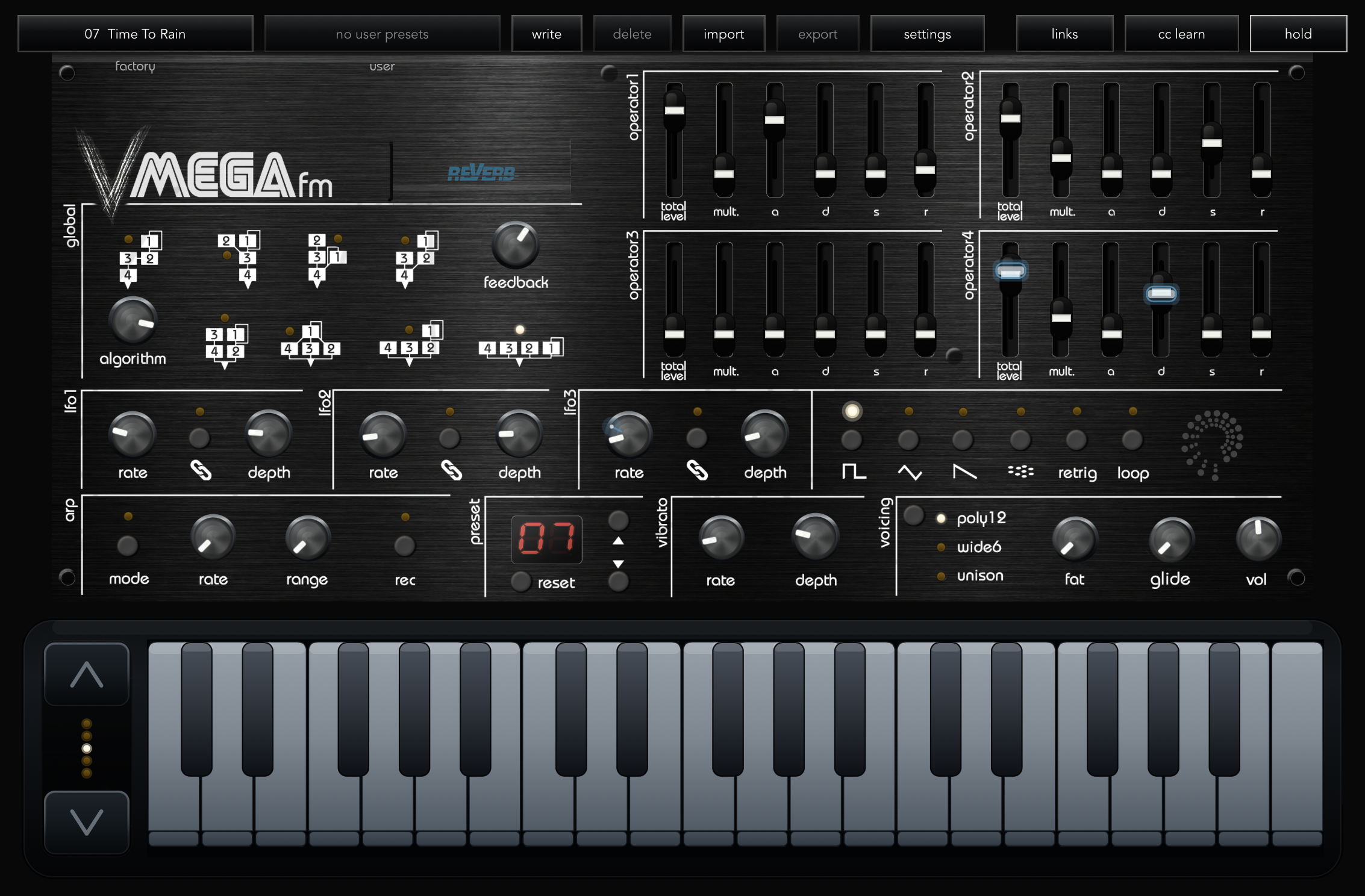1365x896 pixels.
Task: Select wide6 voicing mode
Action: tap(979, 547)
